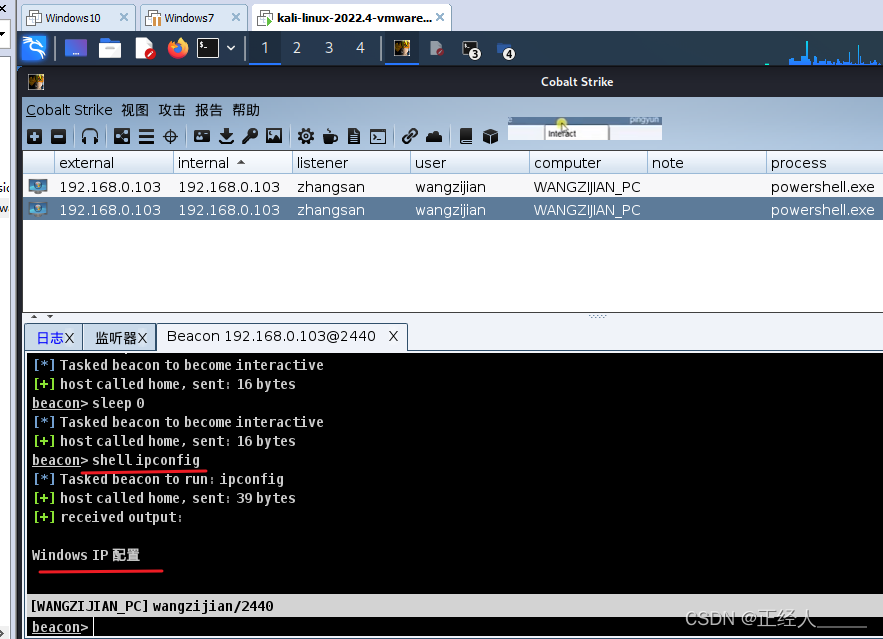Click the Disconnect minus icon in toolbar
Viewport: 883px width, 639px height.
click(59, 136)
